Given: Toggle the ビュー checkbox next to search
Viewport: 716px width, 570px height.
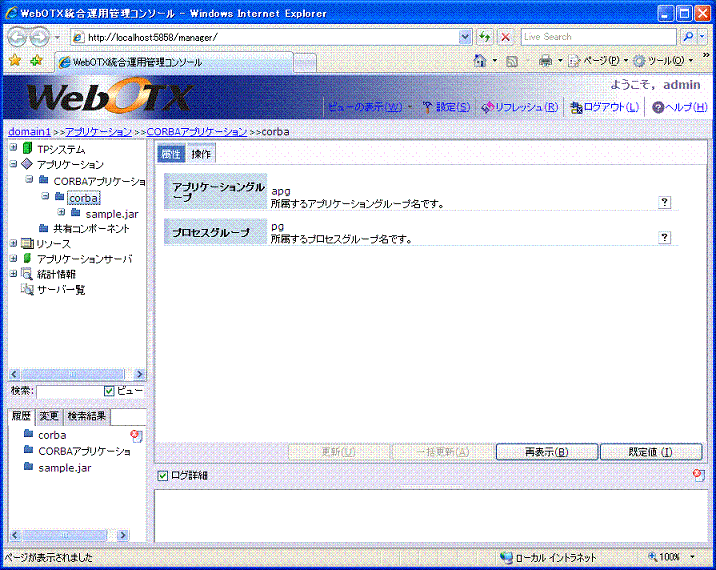Looking at the screenshot, I should pos(110,391).
